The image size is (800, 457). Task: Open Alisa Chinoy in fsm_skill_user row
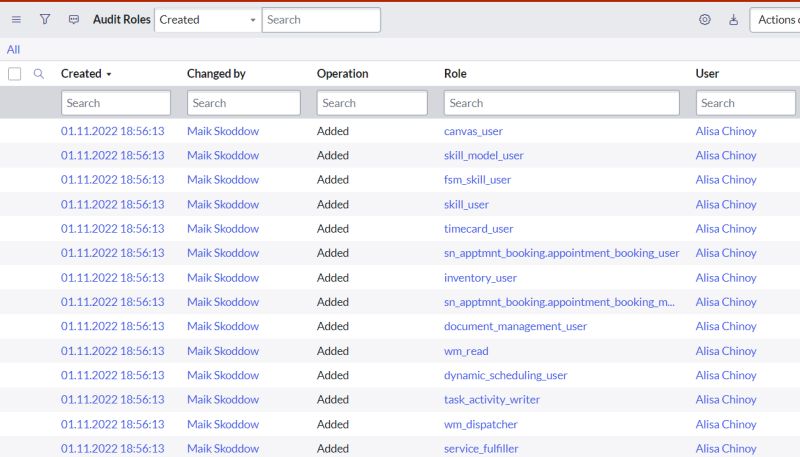point(726,180)
